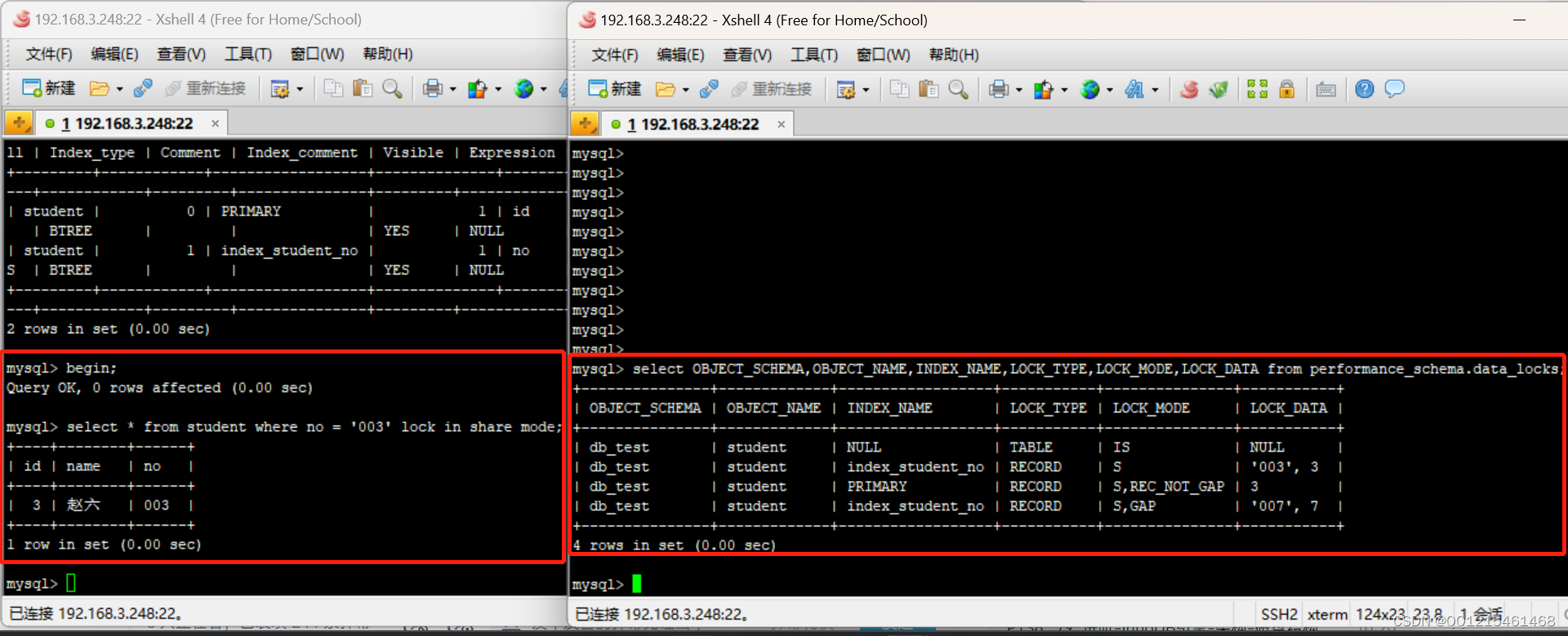Click Font icon in right window toolbar

pyautogui.click(x=1134, y=89)
